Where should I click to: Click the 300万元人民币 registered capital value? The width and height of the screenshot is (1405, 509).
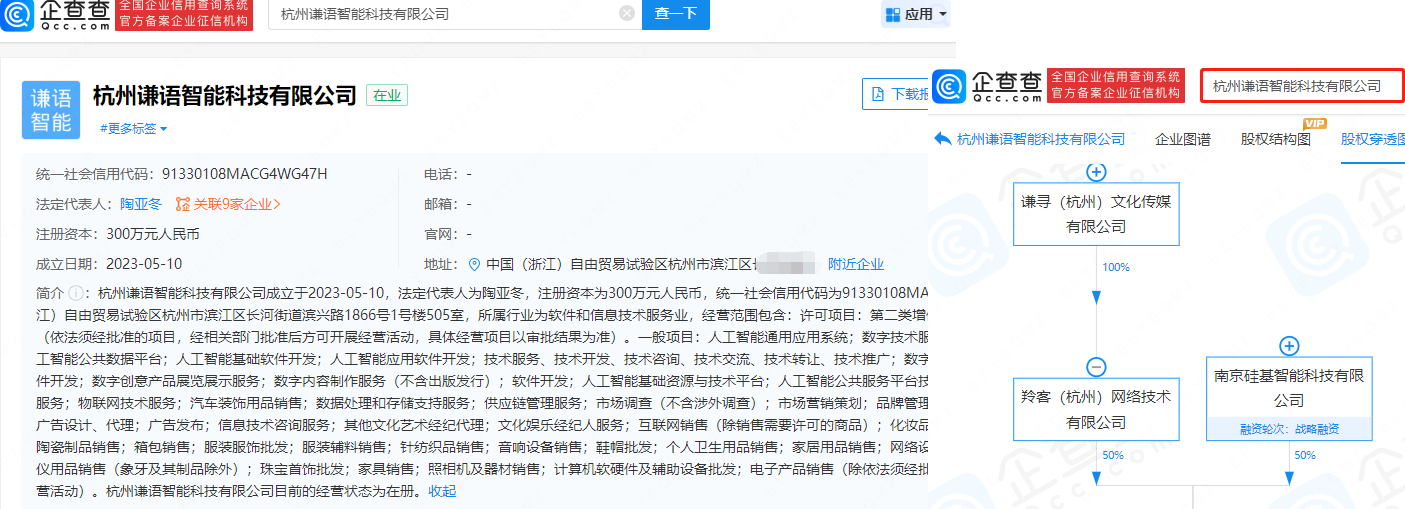point(153,234)
